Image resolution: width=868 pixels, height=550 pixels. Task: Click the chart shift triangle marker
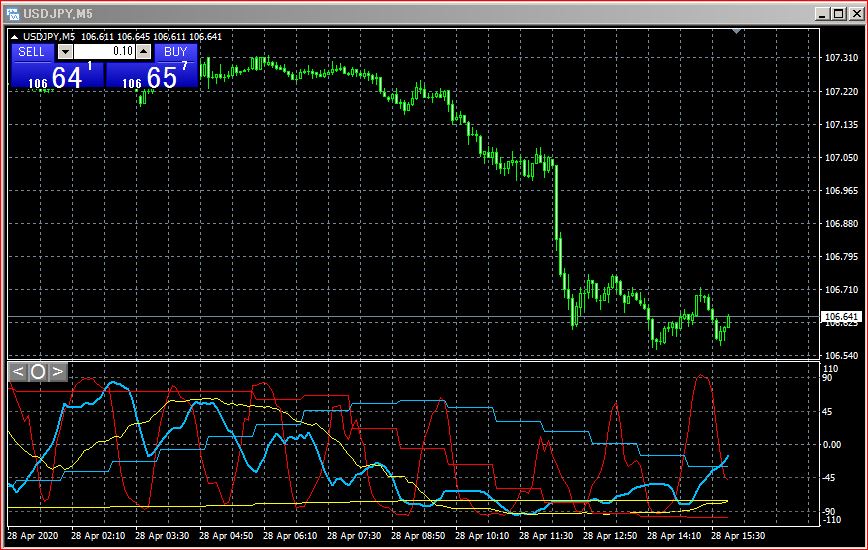coord(736,32)
